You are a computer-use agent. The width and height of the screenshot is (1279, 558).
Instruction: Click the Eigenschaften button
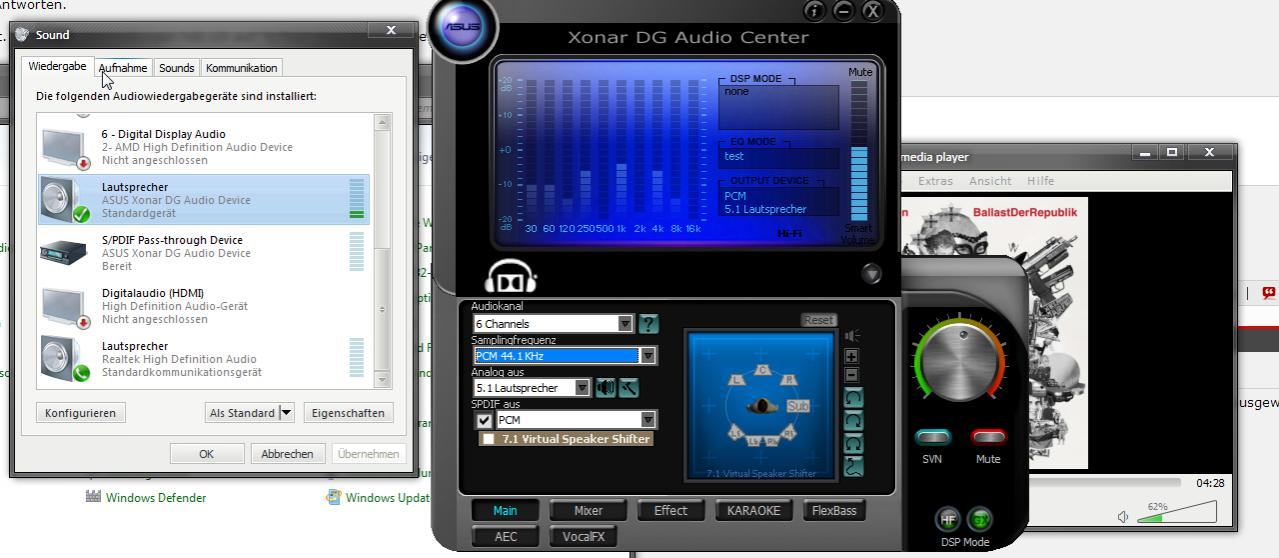[x=347, y=412]
